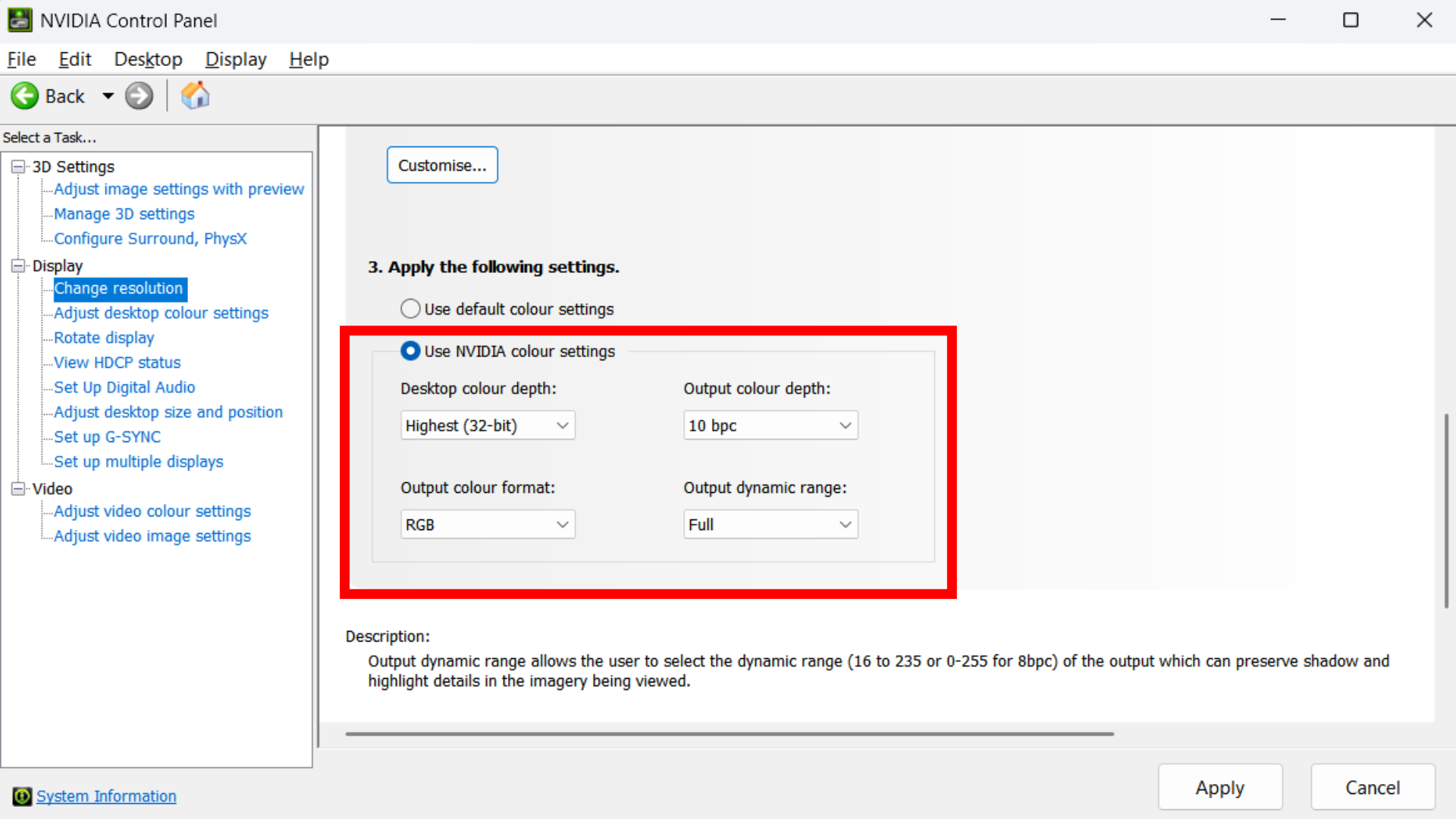Collapse the Video tree node
The width and height of the screenshot is (1456, 819).
18,489
